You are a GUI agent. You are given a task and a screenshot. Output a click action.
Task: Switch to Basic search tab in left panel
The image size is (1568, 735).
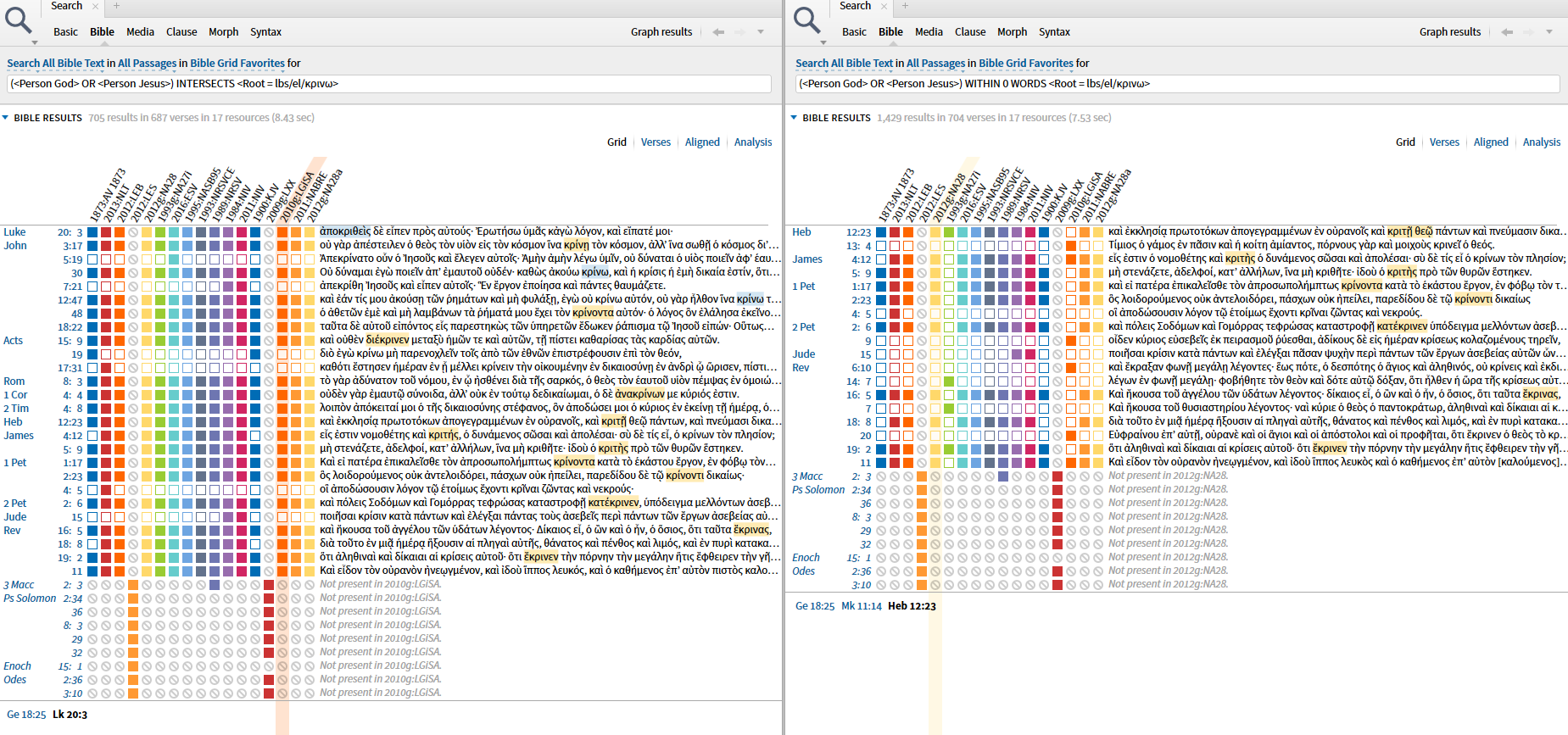point(65,32)
